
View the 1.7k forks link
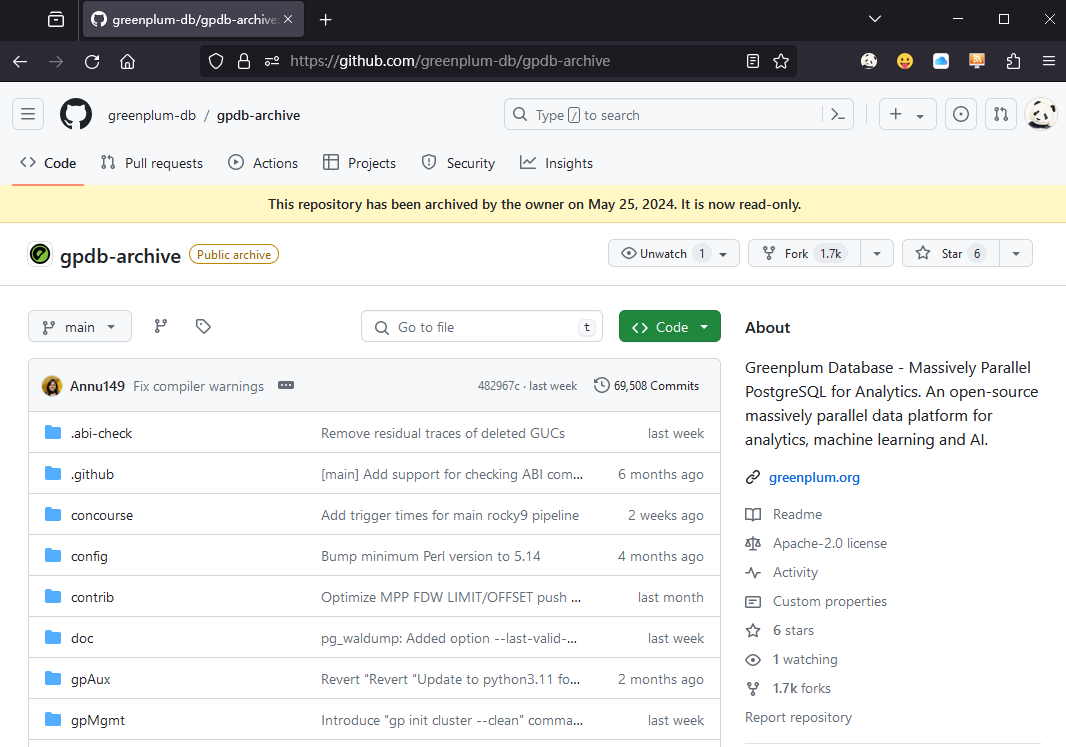[x=802, y=688]
